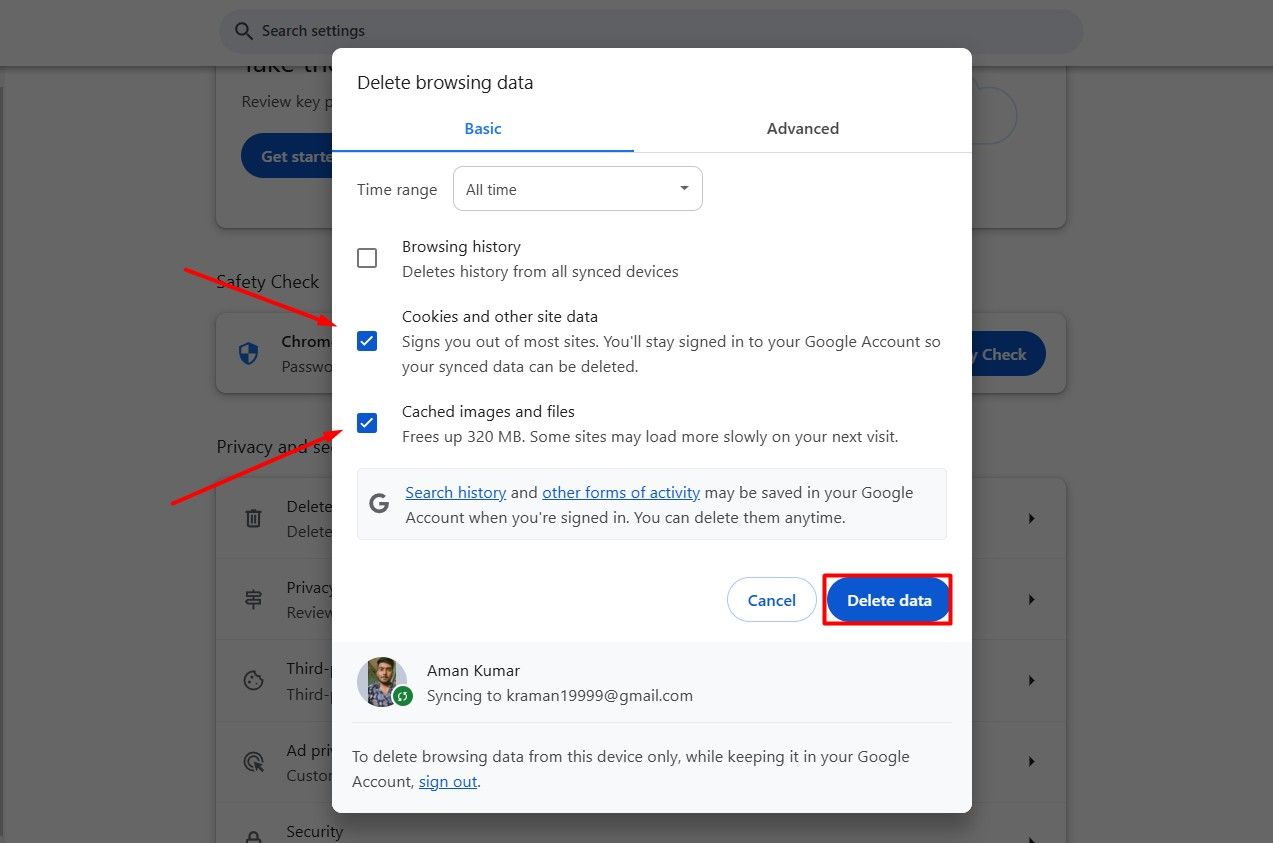Disable Cached images and files
The image size is (1273, 843).
pyautogui.click(x=367, y=422)
